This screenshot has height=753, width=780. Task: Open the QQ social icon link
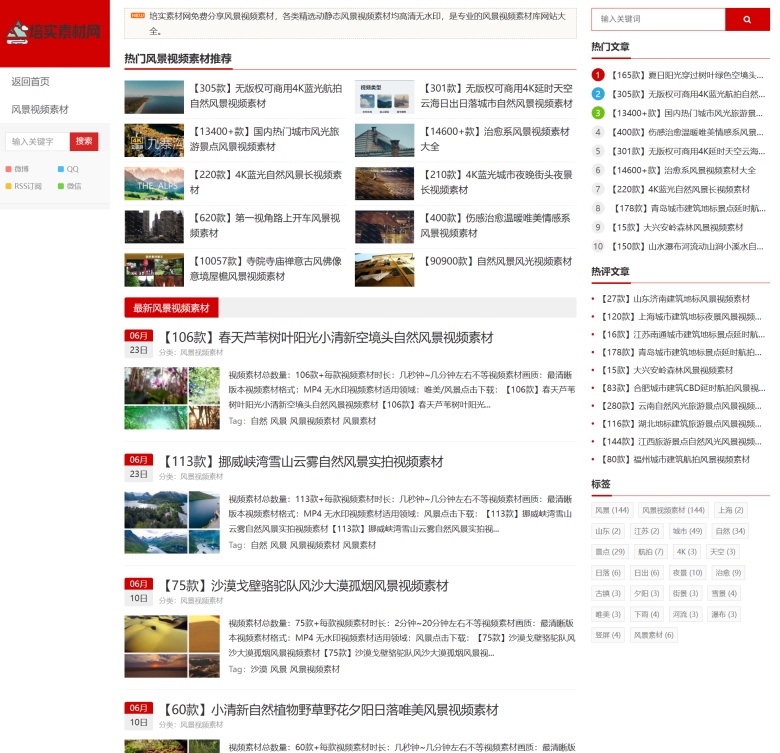point(69,169)
